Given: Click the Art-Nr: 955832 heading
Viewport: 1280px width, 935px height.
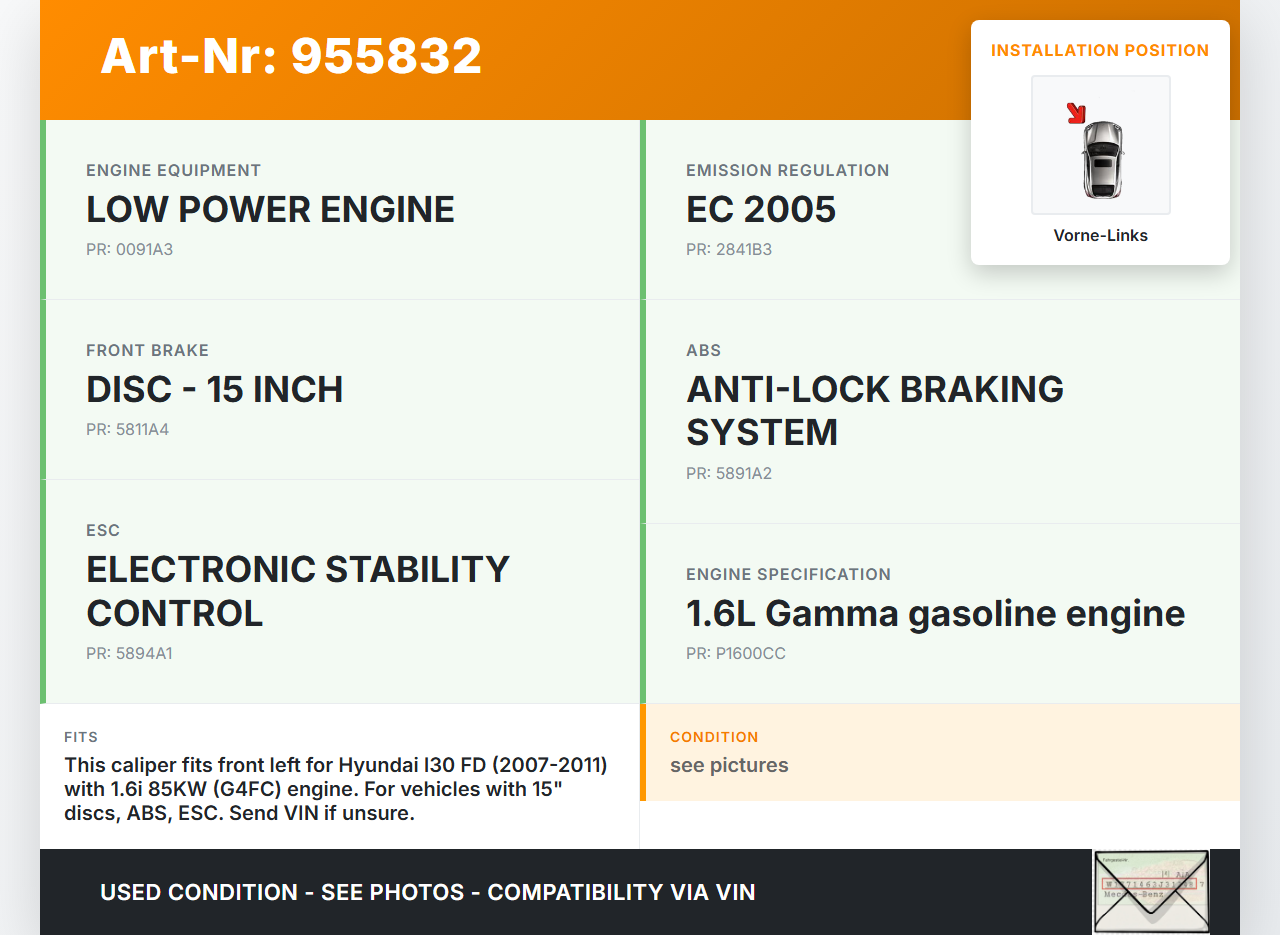Looking at the screenshot, I should (x=291, y=56).
